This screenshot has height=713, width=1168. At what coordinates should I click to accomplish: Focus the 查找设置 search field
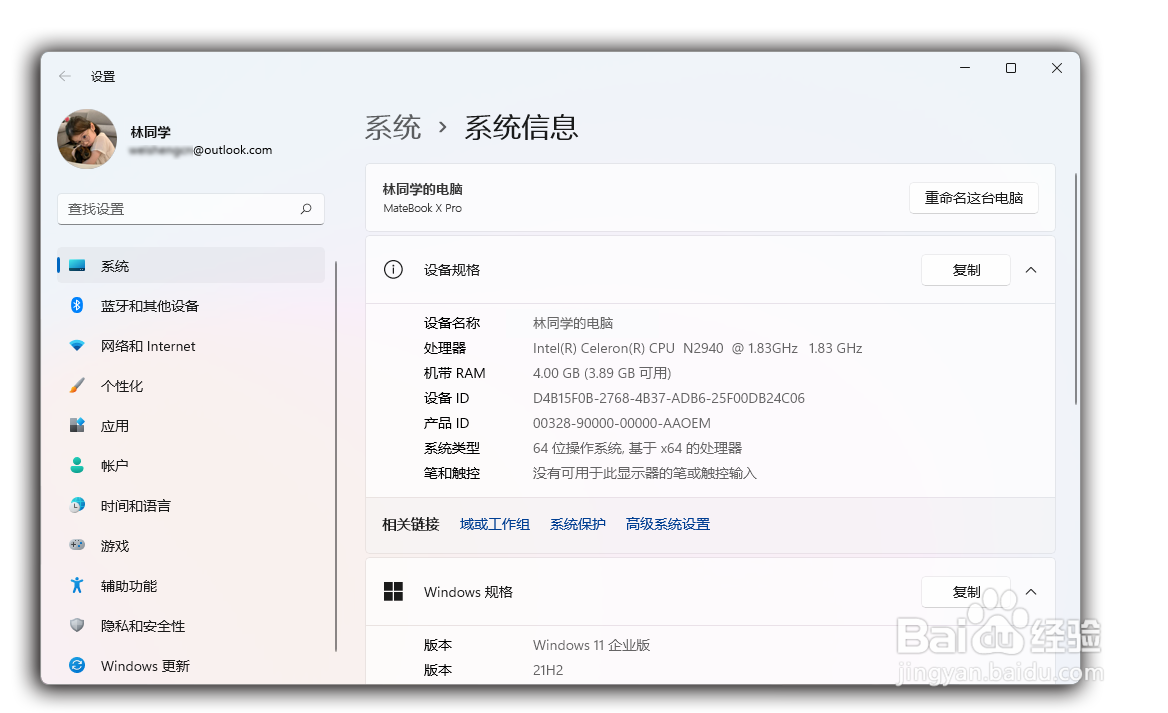[x=191, y=209]
